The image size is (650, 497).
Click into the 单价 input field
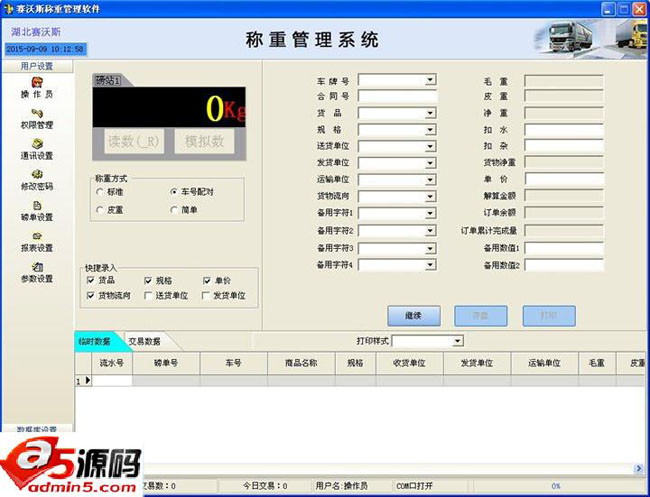pos(564,179)
